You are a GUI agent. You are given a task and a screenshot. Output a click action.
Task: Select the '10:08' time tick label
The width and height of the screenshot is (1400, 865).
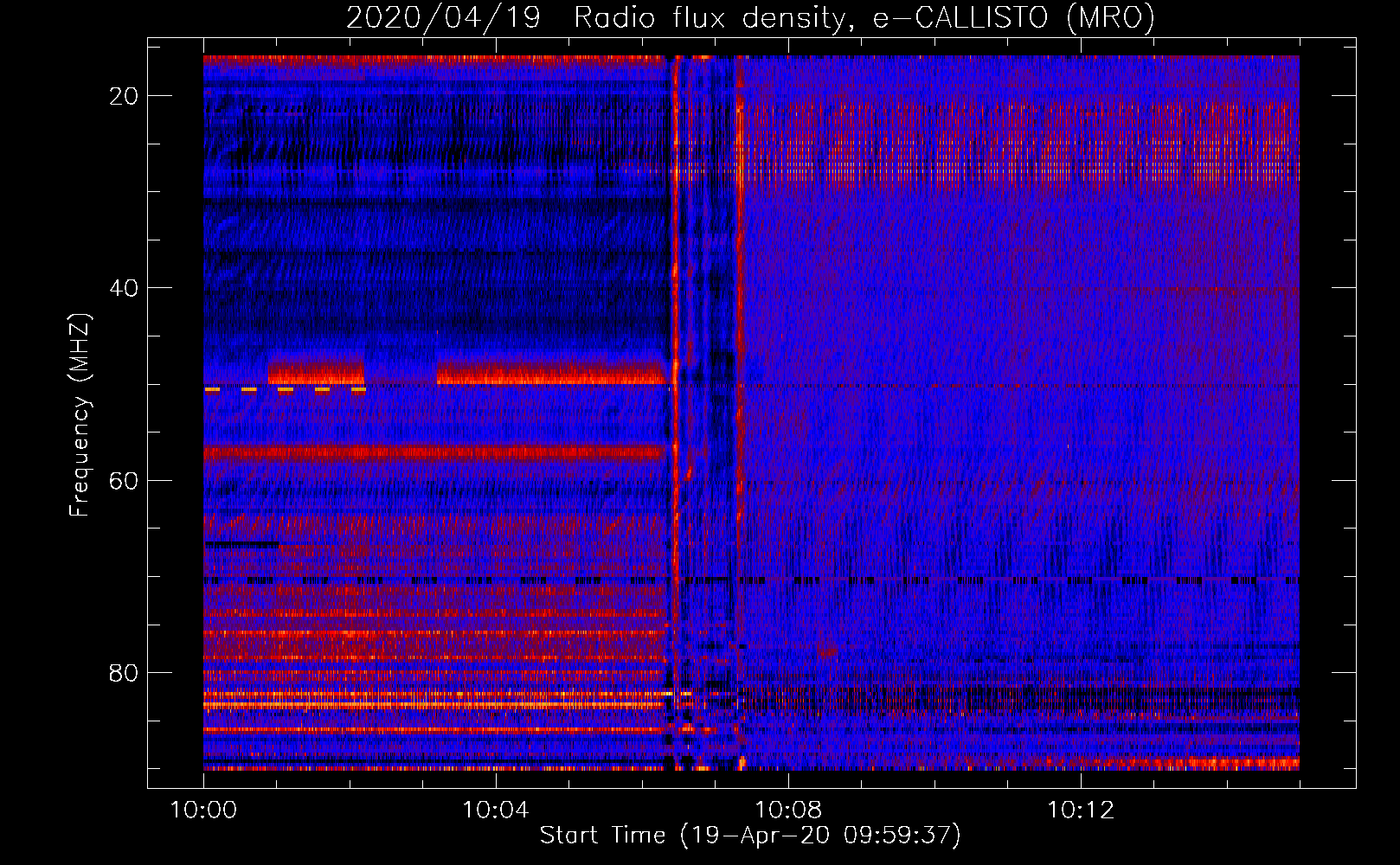pos(788,810)
